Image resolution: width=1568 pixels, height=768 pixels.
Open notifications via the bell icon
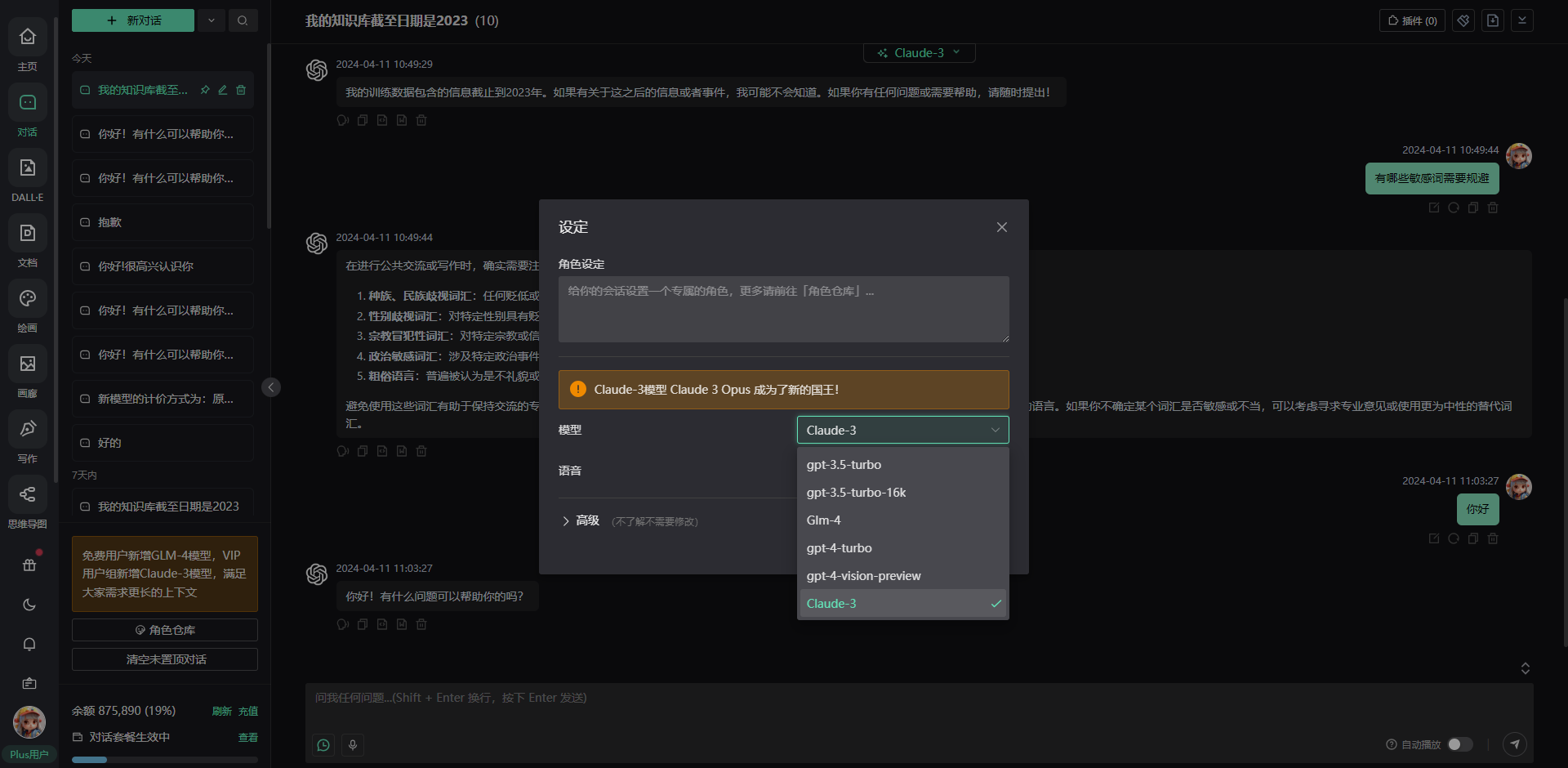(x=29, y=644)
